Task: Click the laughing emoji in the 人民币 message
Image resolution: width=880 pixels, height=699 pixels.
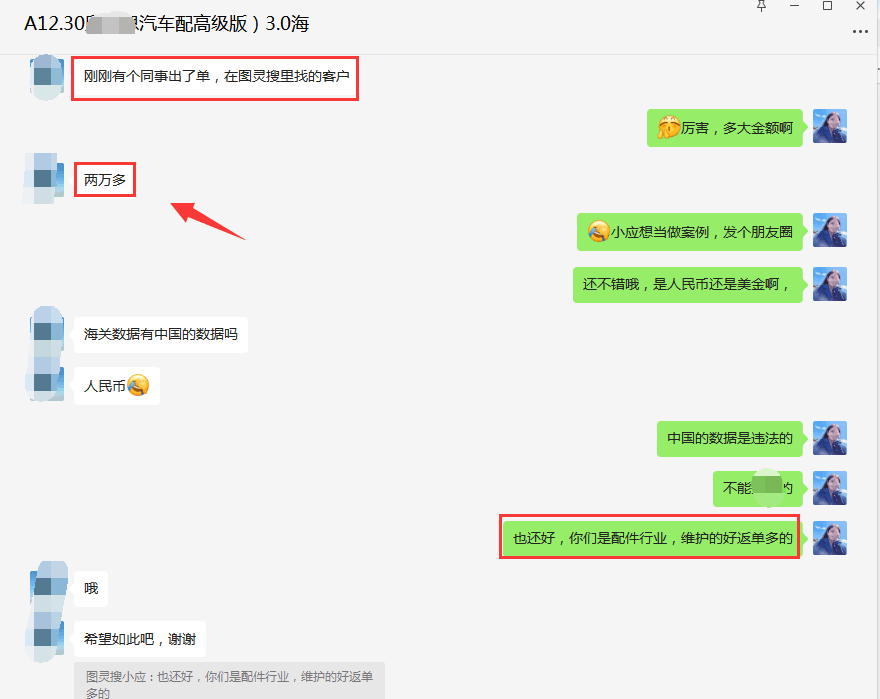Action: (138, 385)
